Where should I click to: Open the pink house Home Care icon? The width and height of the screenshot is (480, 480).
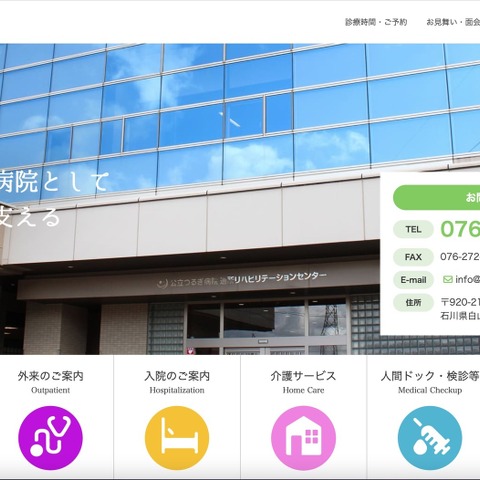click(x=303, y=438)
